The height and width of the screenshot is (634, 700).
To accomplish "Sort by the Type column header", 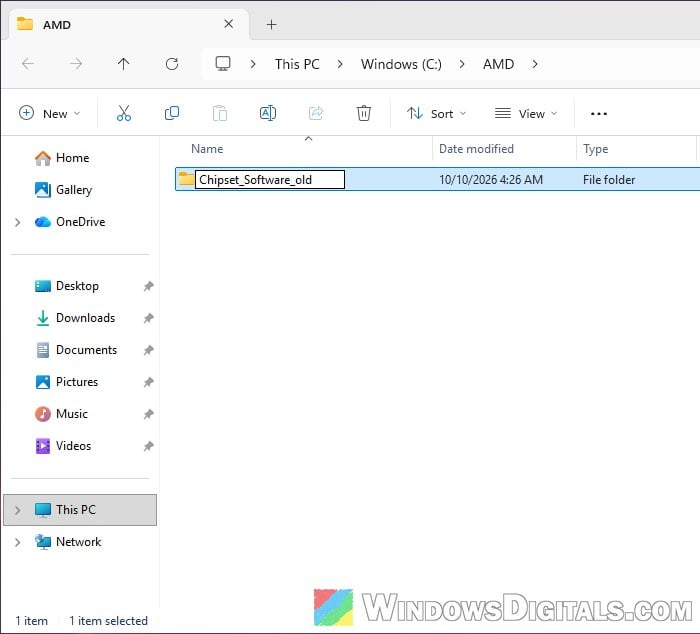I will tap(596, 149).
